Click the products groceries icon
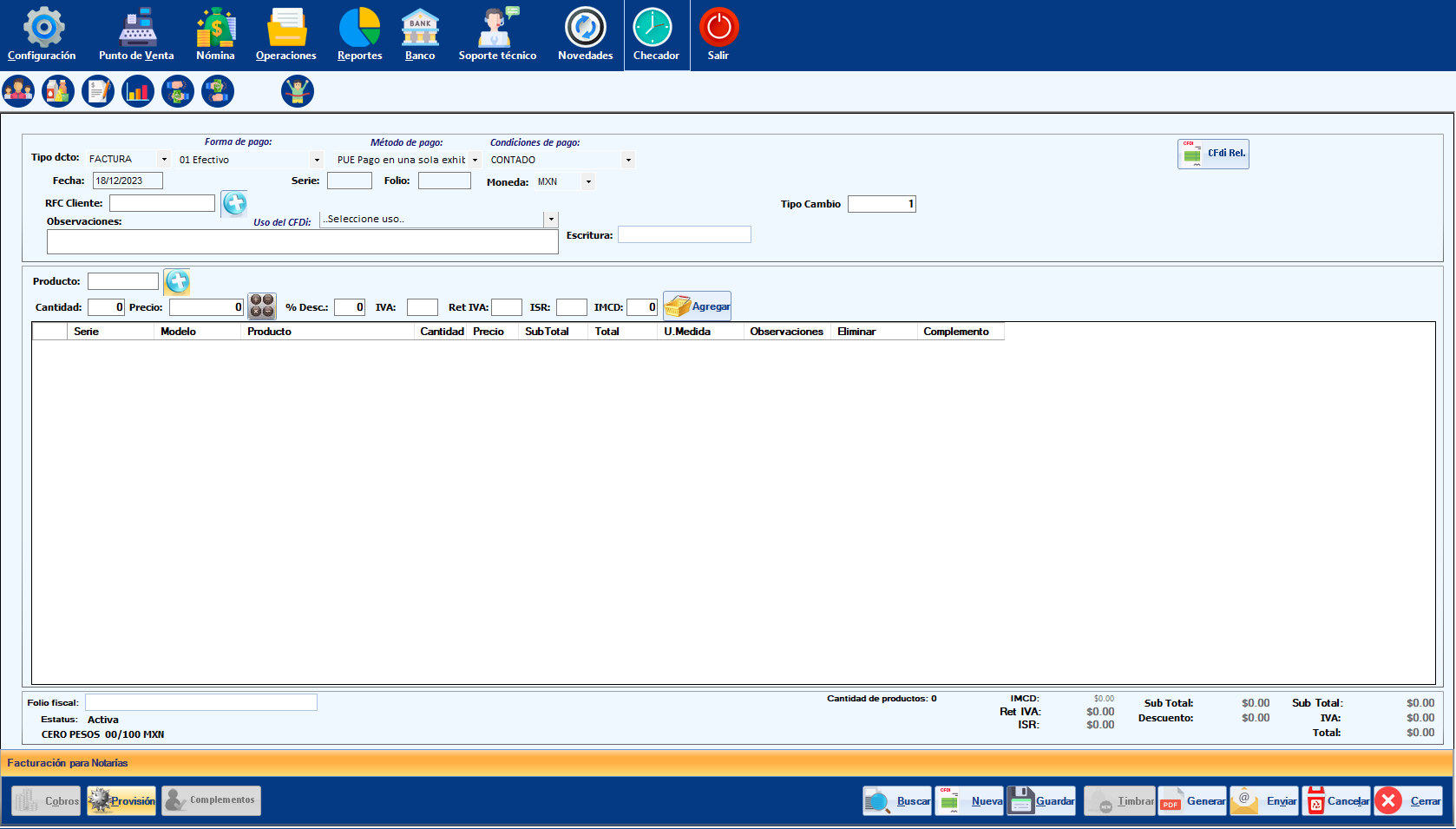1456x829 pixels. (x=58, y=91)
